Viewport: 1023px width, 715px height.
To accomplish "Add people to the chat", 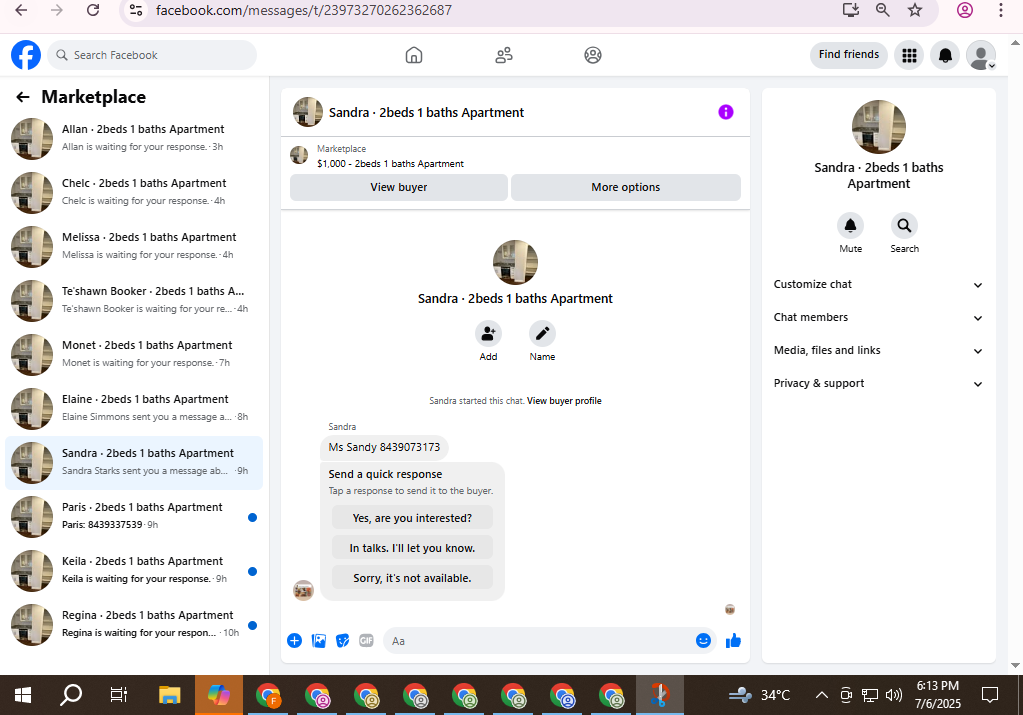I will pyautogui.click(x=488, y=334).
